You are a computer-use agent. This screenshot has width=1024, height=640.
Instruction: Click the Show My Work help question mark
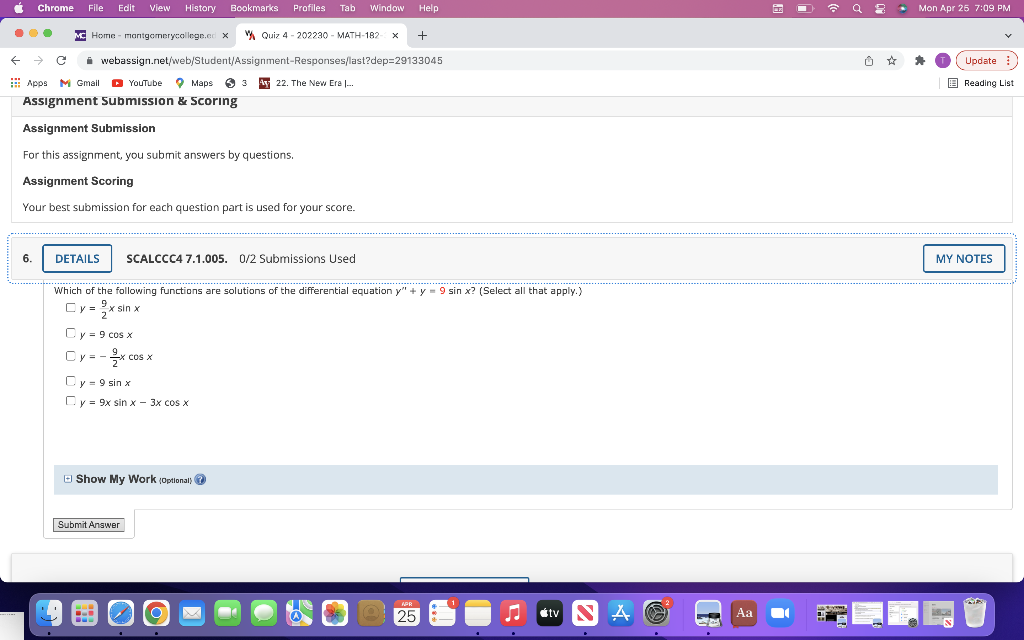pos(199,479)
